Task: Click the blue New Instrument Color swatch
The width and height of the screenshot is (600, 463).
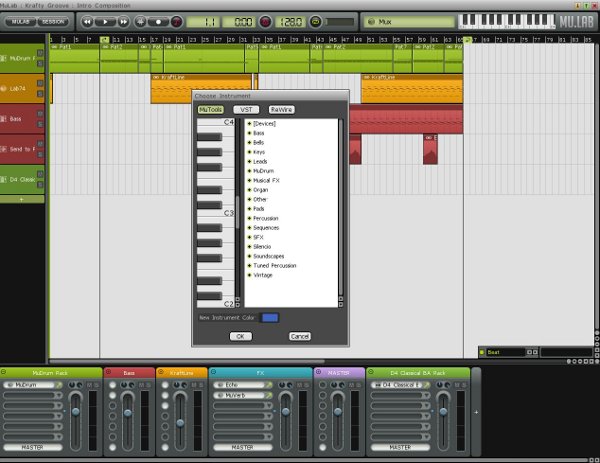Action: pyautogui.click(x=270, y=318)
